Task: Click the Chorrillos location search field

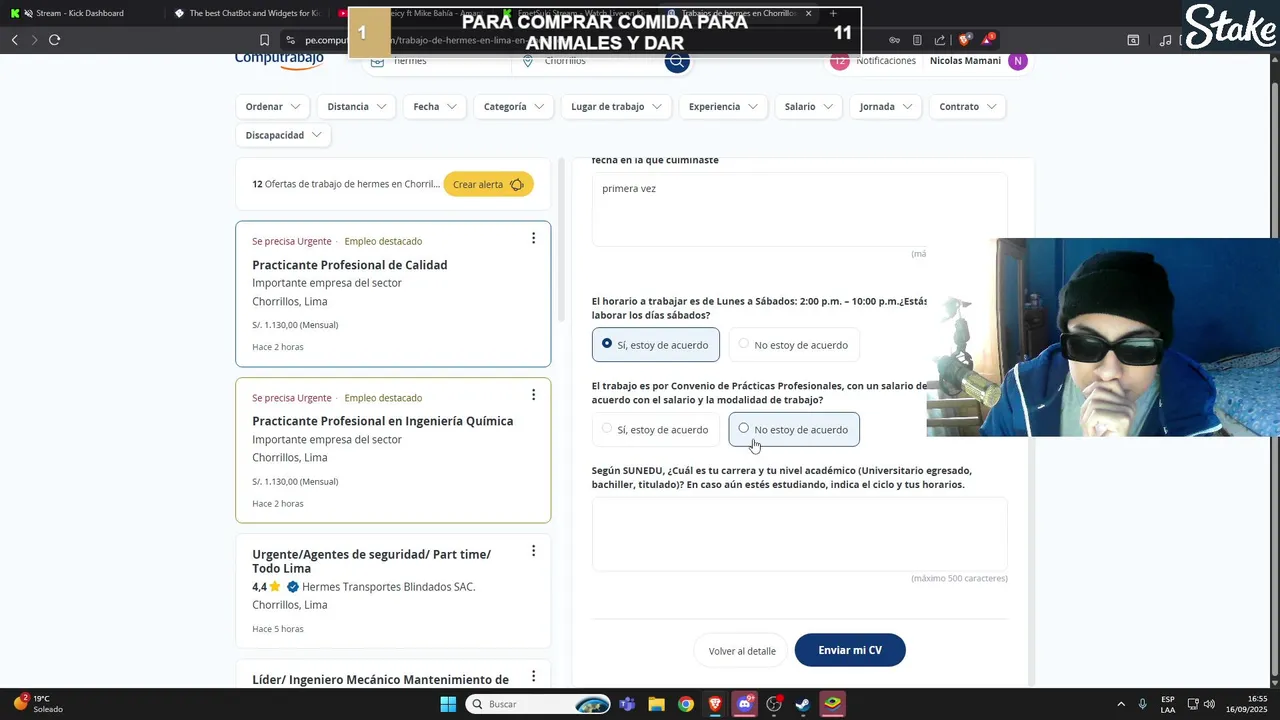Action: [590, 61]
